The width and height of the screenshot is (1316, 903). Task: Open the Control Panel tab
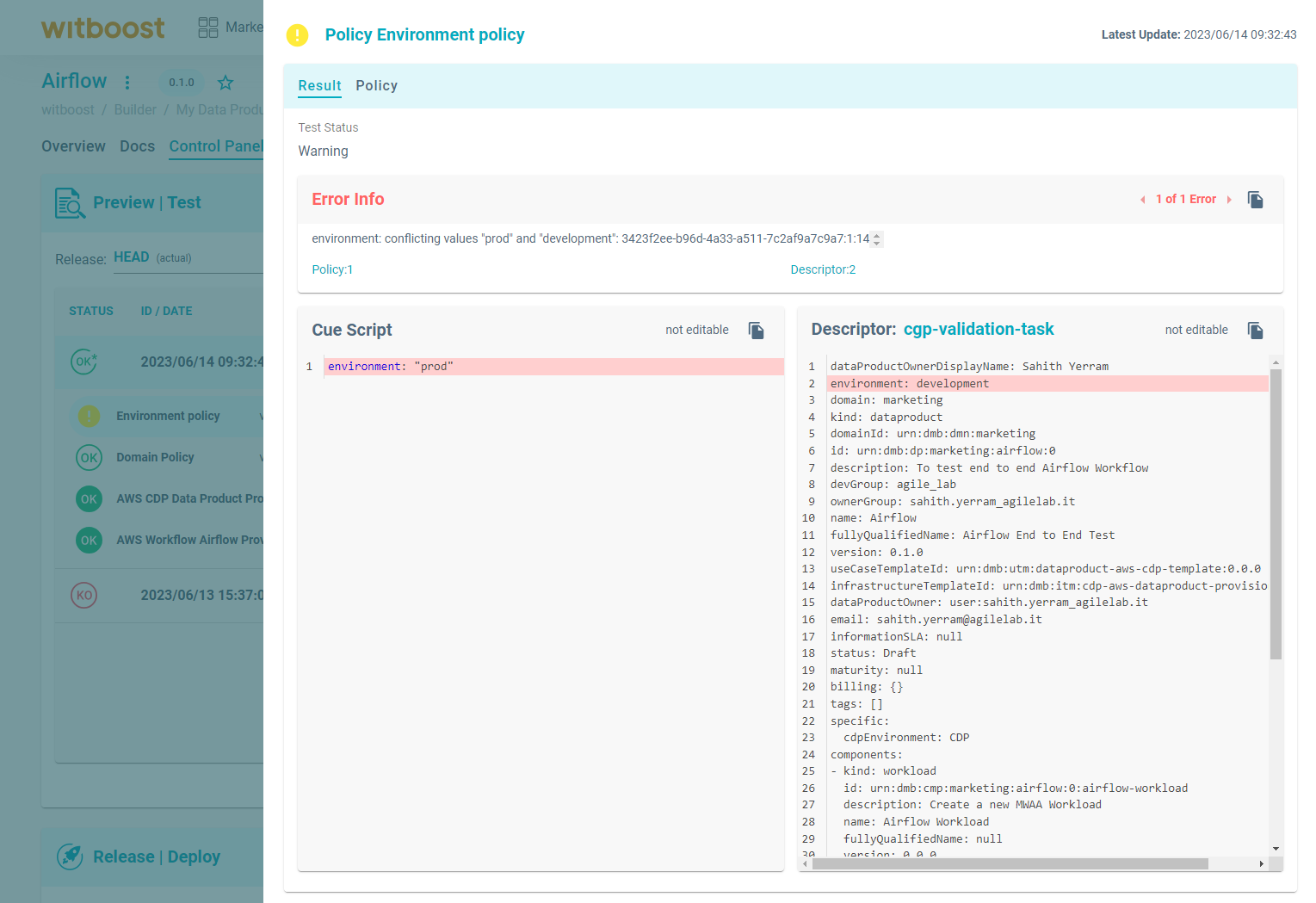pos(215,146)
